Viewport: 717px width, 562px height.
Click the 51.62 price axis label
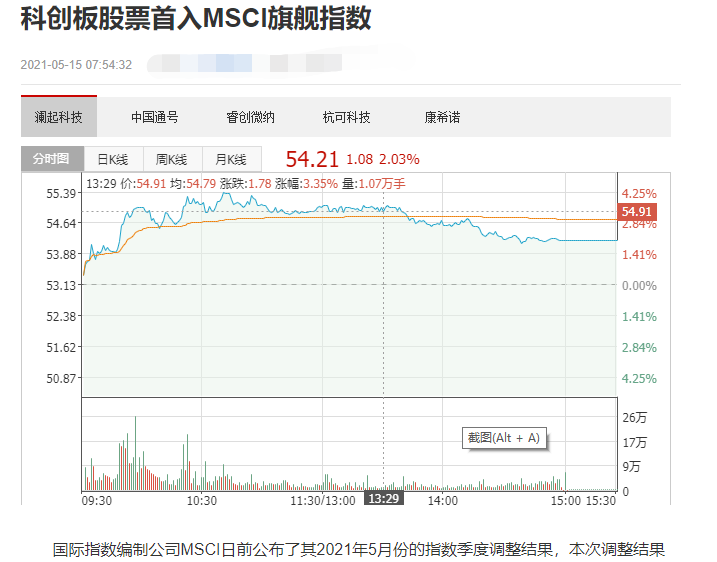(x=61, y=348)
